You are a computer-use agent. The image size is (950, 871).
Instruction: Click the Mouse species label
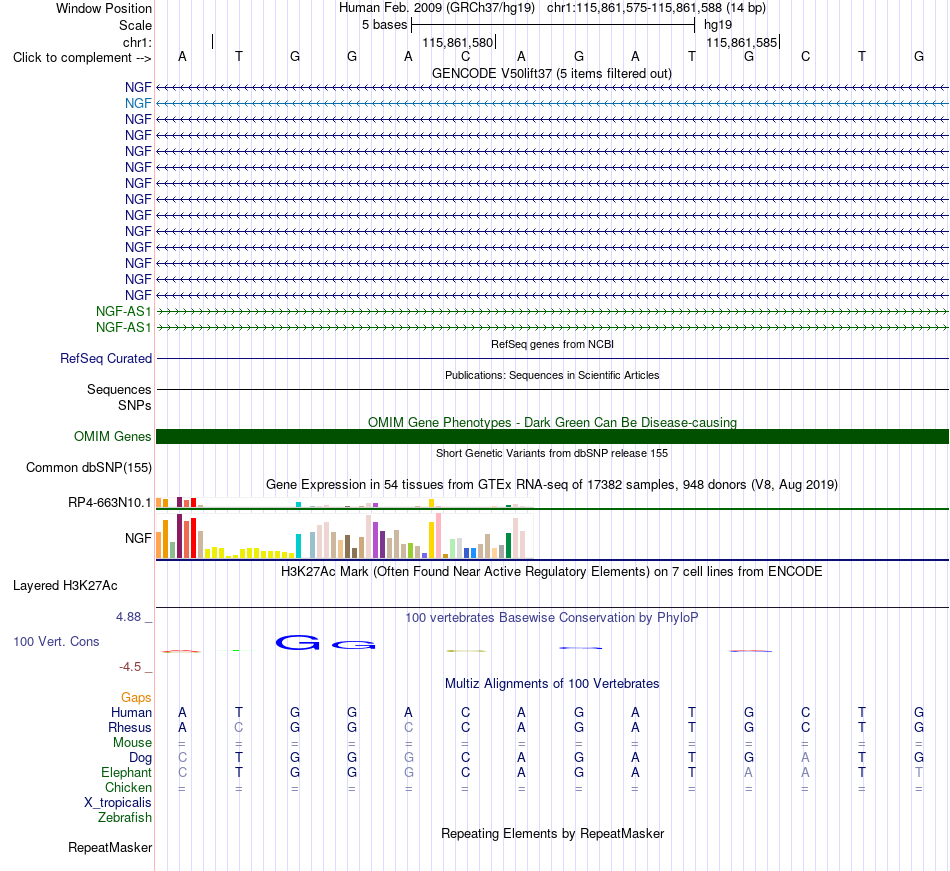[x=132, y=743]
